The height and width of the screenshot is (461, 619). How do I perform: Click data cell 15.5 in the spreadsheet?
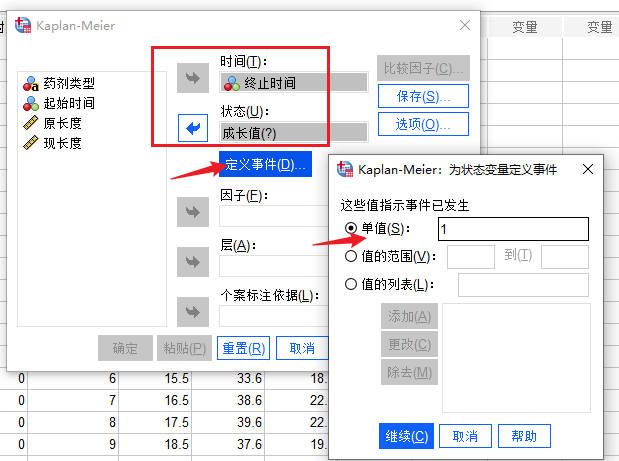(155, 378)
